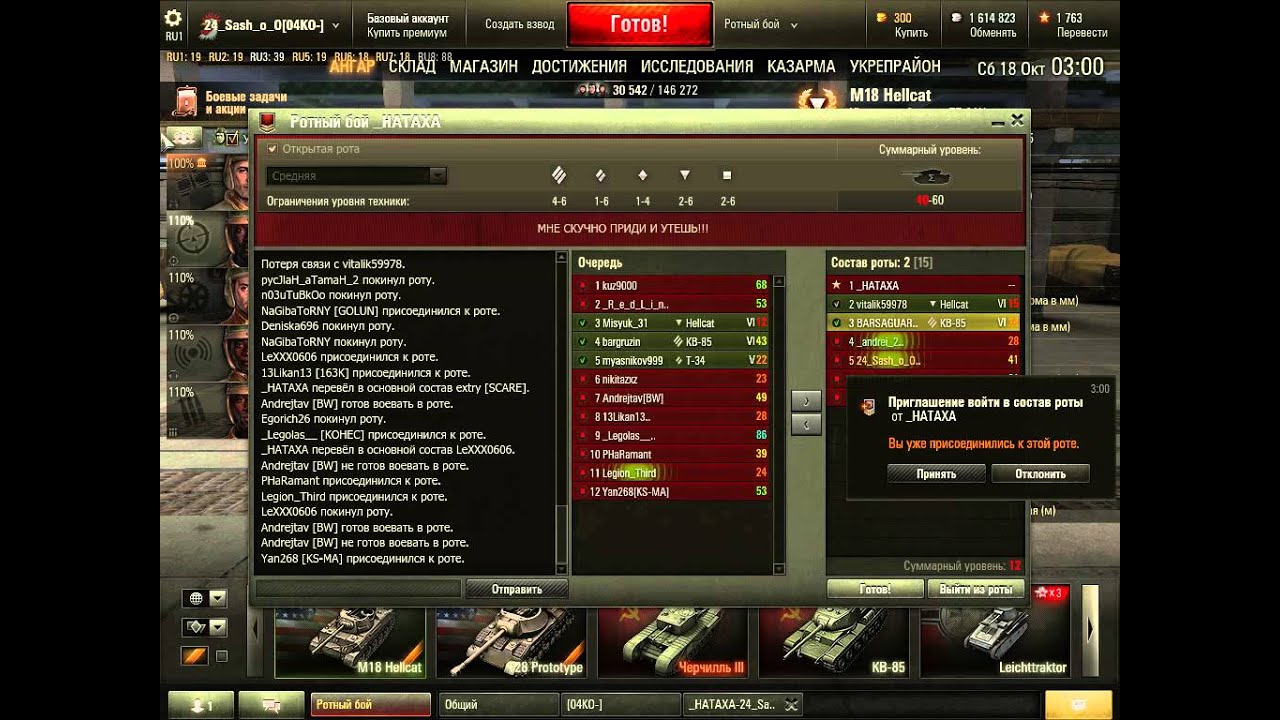Select heavy tank class icon (4-6)
Viewport: 1280px width, 720px height.
559,175
